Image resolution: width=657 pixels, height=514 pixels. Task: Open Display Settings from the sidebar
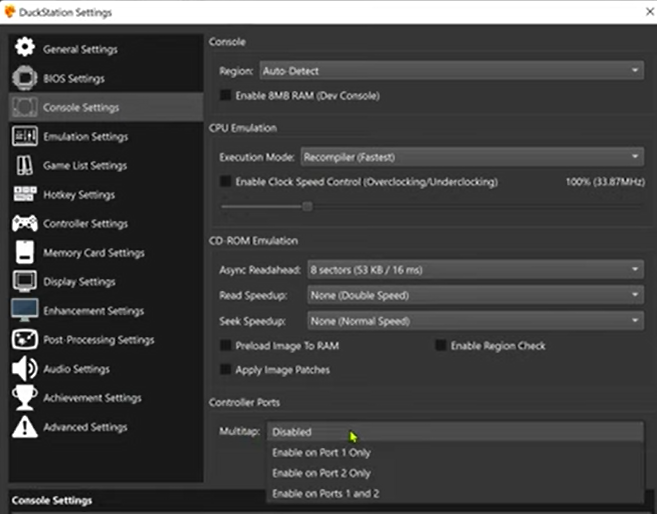tap(79, 282)
